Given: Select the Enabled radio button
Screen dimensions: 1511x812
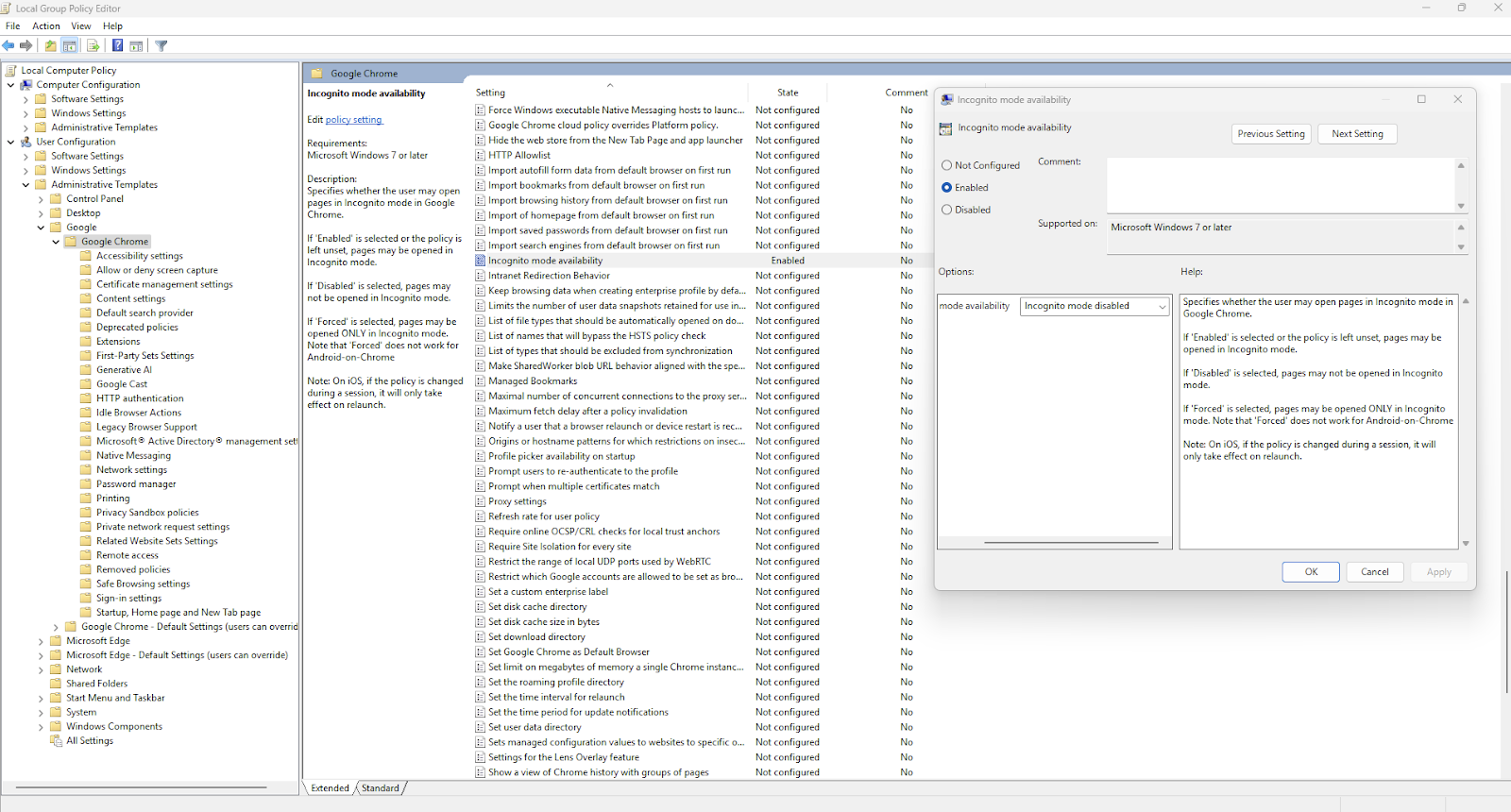Looking at the screenshot, I should 946,187.
